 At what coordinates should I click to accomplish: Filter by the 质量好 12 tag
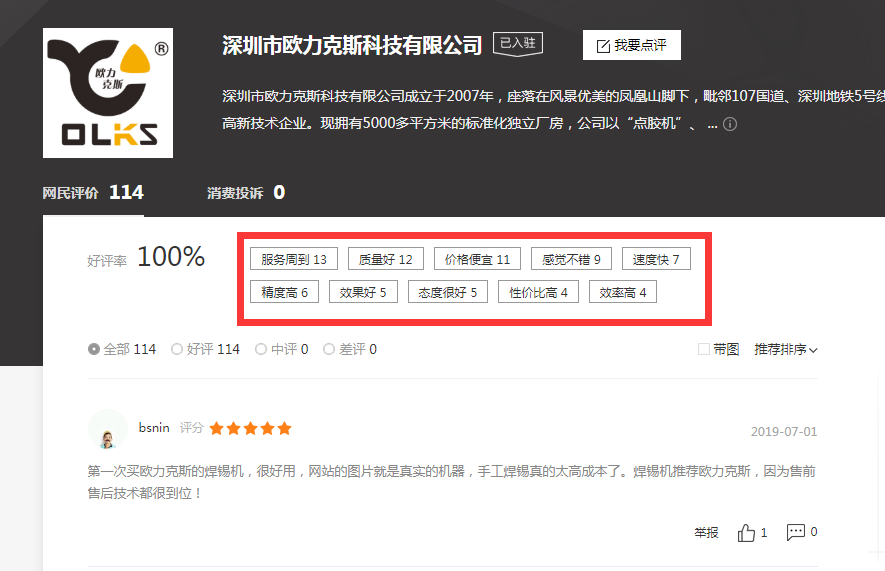(385, 260)
